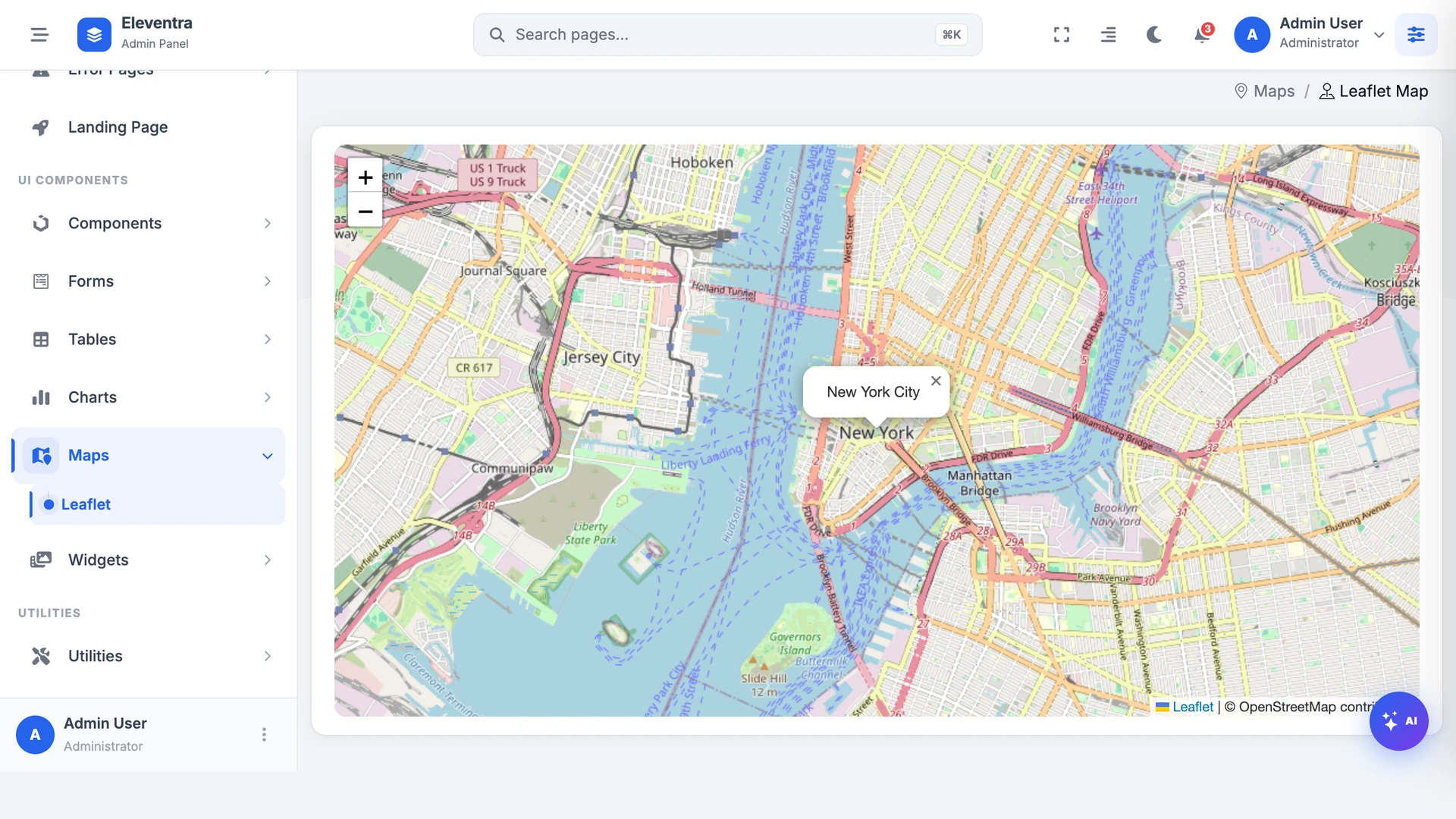Screen dimensions: 1456x819
Task: Click the Admin User avatar in header
Action: point(1252,34)
